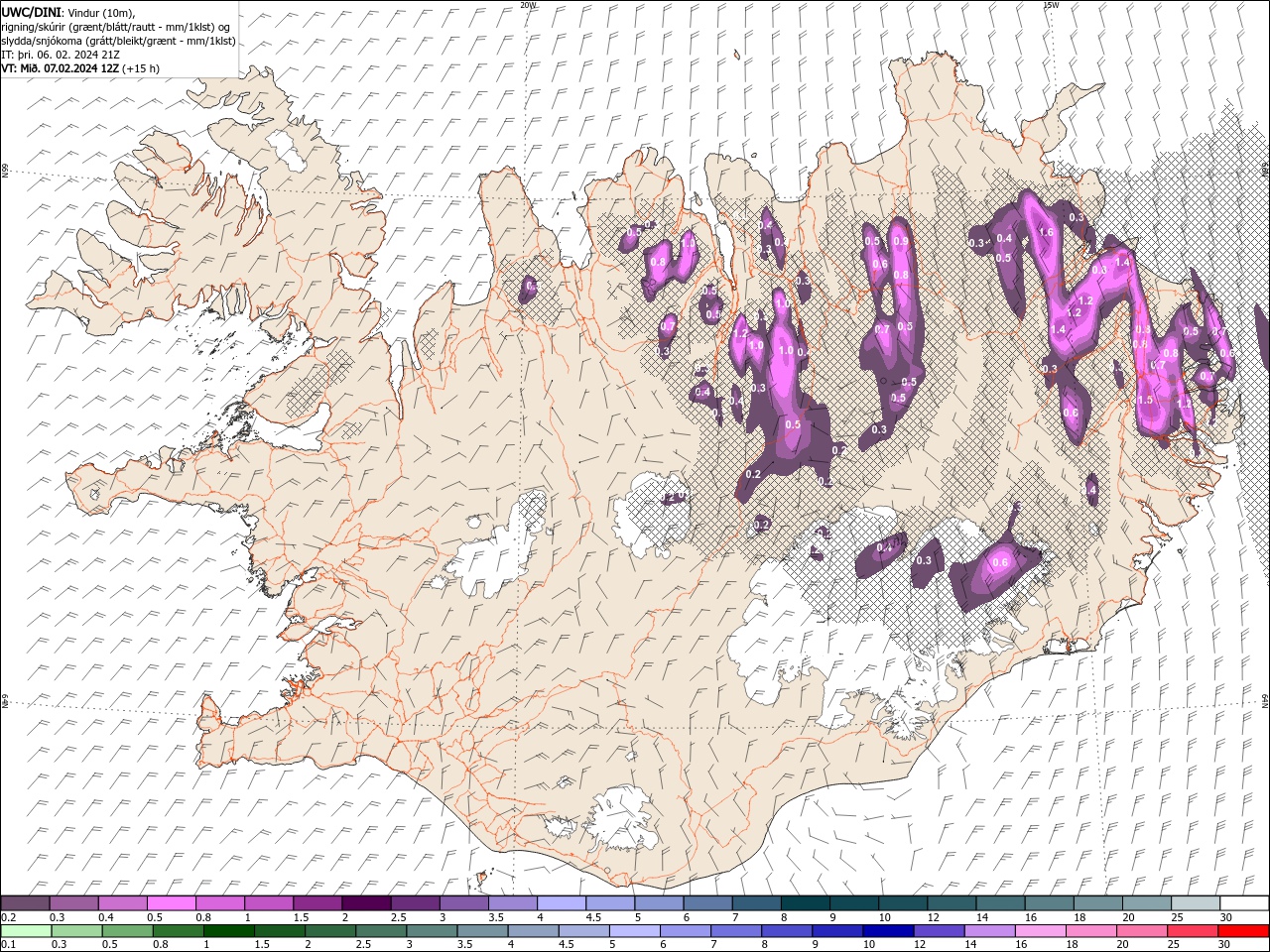This screenshot has width=1270, height=952.
Task: Click the 'UWC/DINI' title text
Action: (x=31, y=12)
